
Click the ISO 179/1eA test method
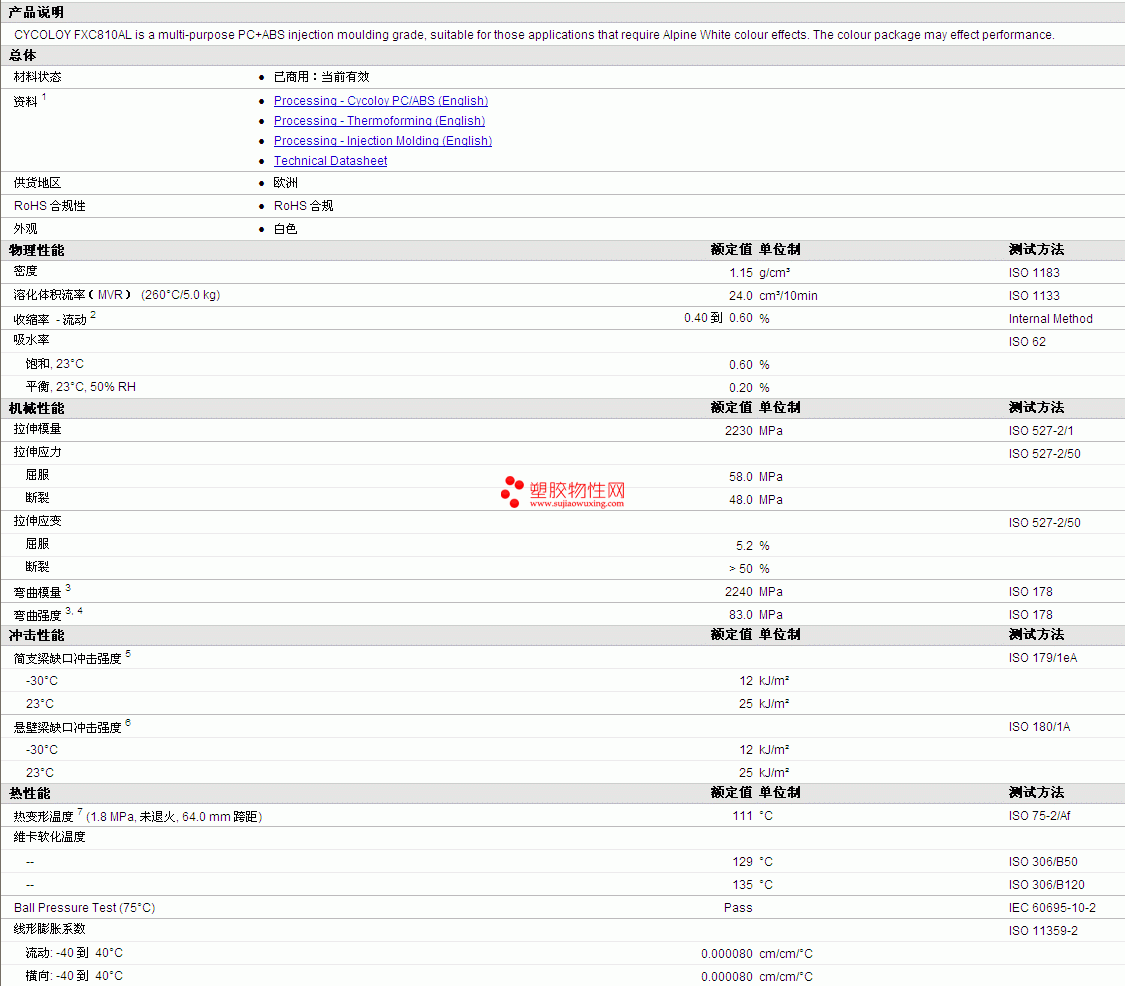click(1042, 657)
